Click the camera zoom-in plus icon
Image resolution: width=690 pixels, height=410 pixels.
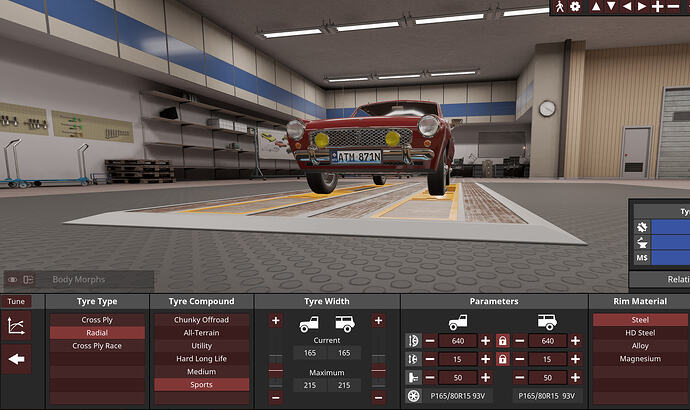[657, 7]
